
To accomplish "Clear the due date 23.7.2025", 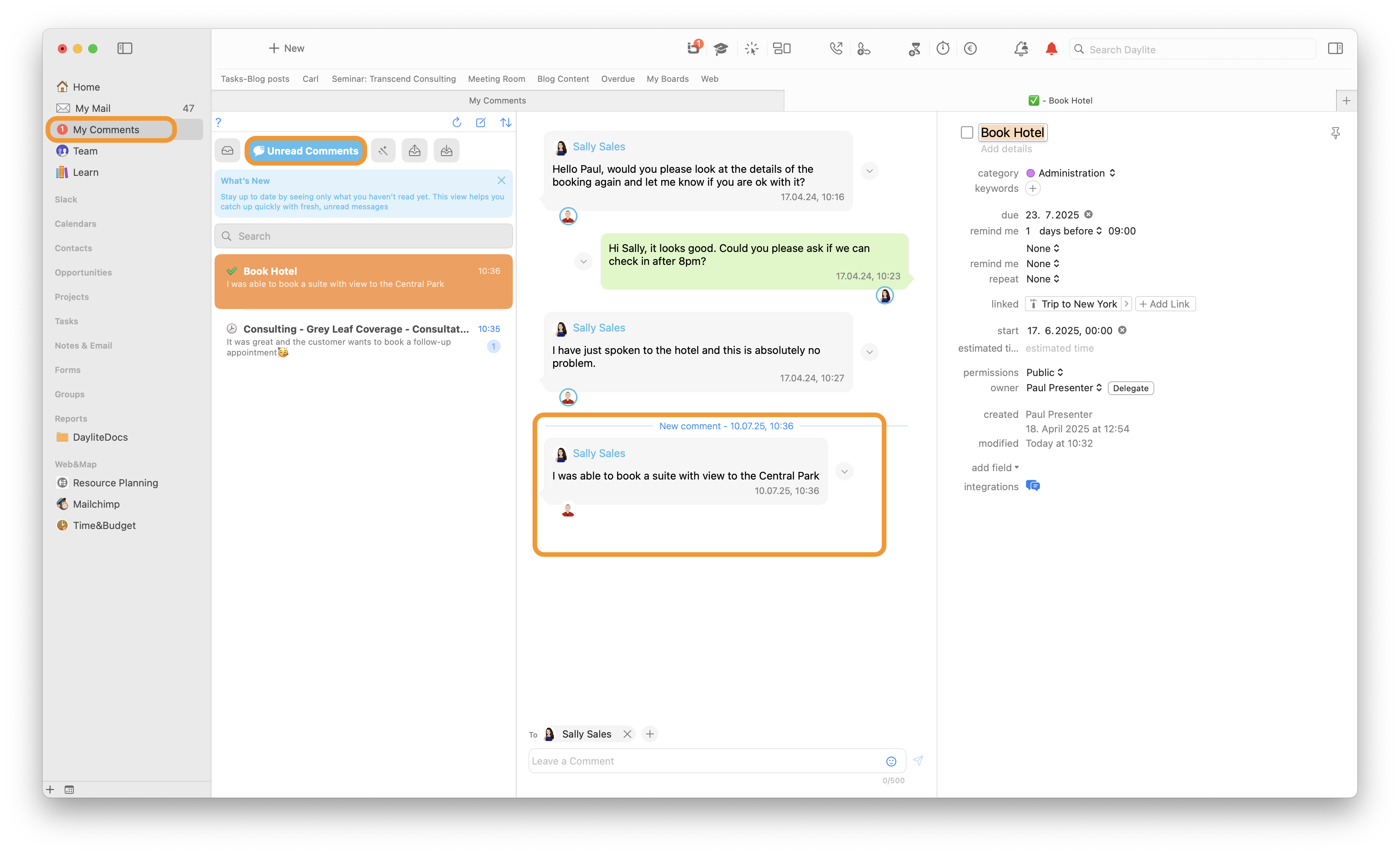I will [x=1088, y=214].
